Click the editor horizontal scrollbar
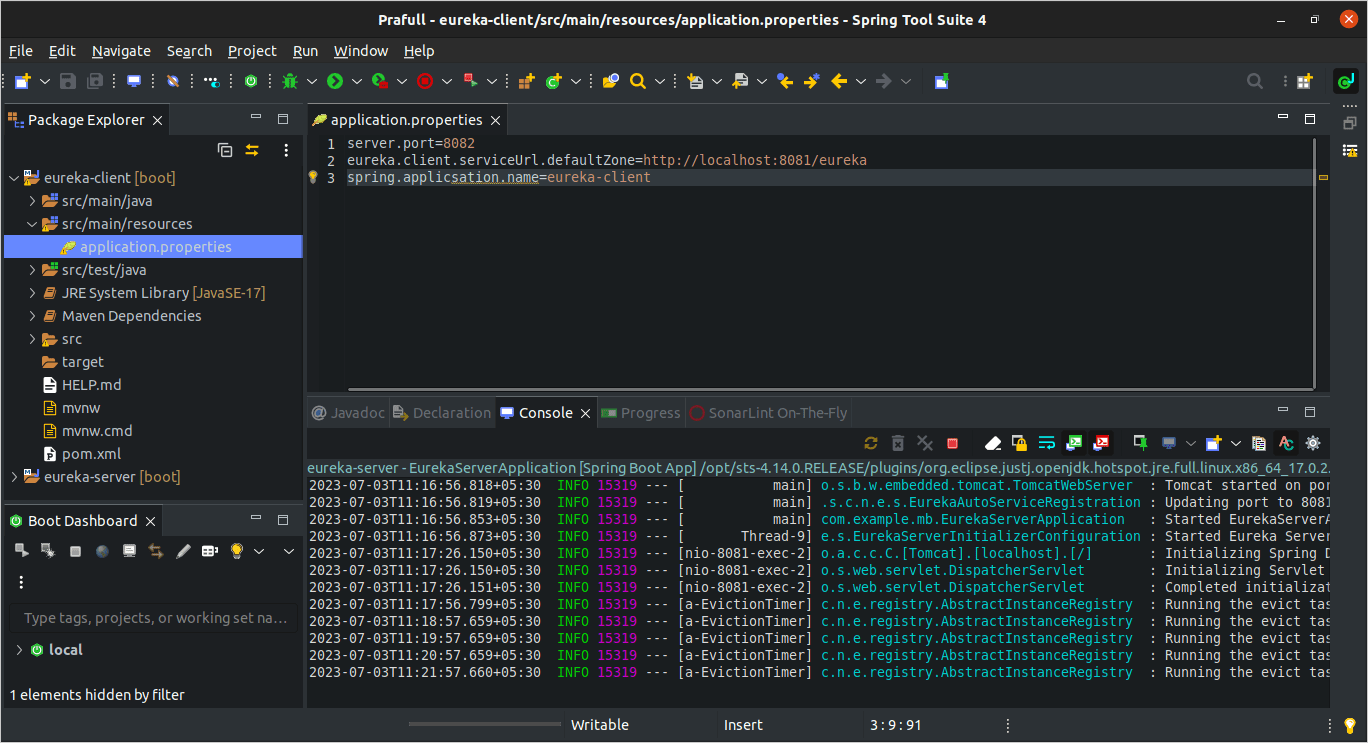This screenshot has height=743, width=1368. click(830, 388)
